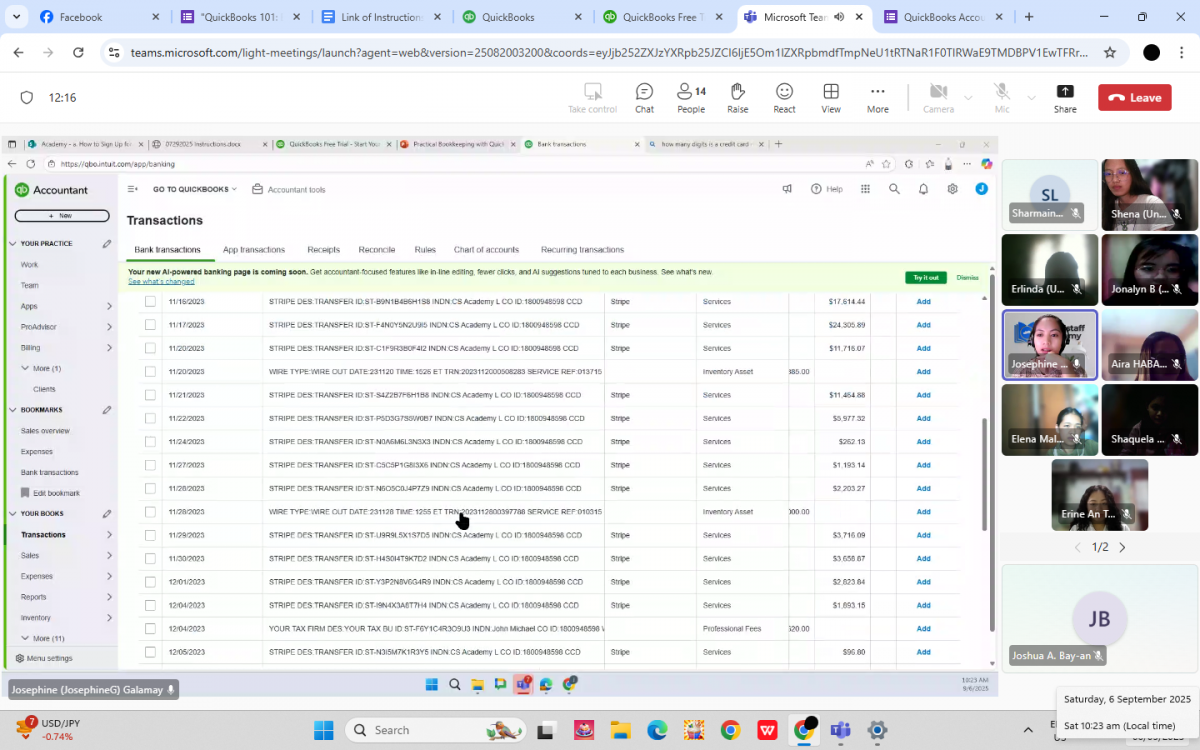The width and height of the screenshot is (1200, 750).
Task: Go to next participant gallery page
Action: (1122, 547)
